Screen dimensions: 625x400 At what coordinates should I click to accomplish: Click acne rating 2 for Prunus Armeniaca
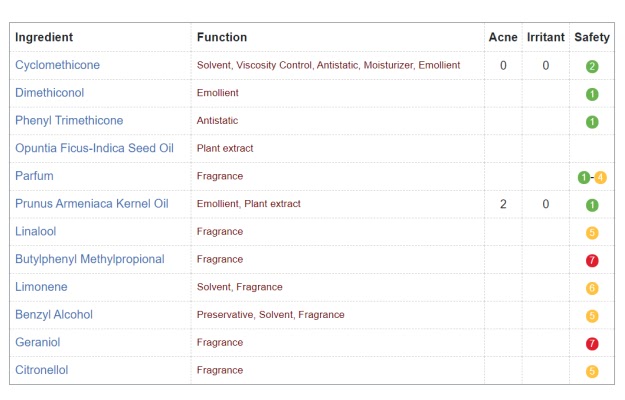pos(503,204)
